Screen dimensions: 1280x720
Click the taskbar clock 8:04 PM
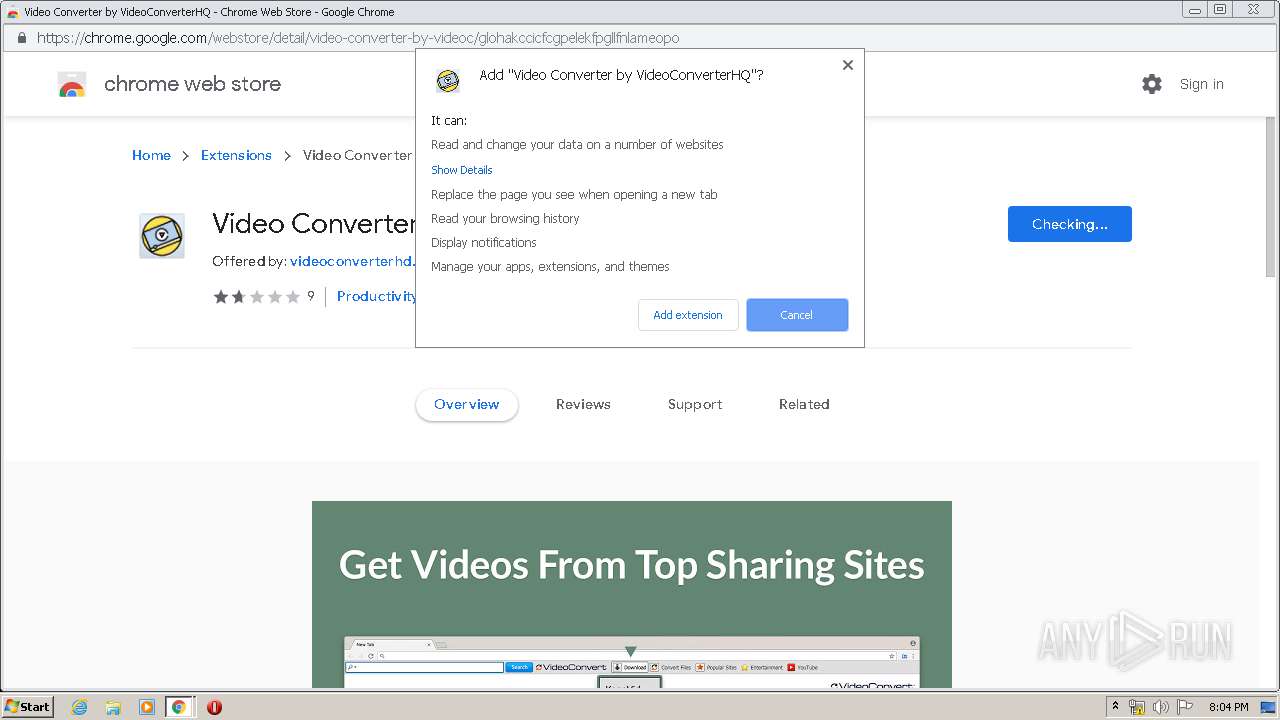click(1229, 707)
